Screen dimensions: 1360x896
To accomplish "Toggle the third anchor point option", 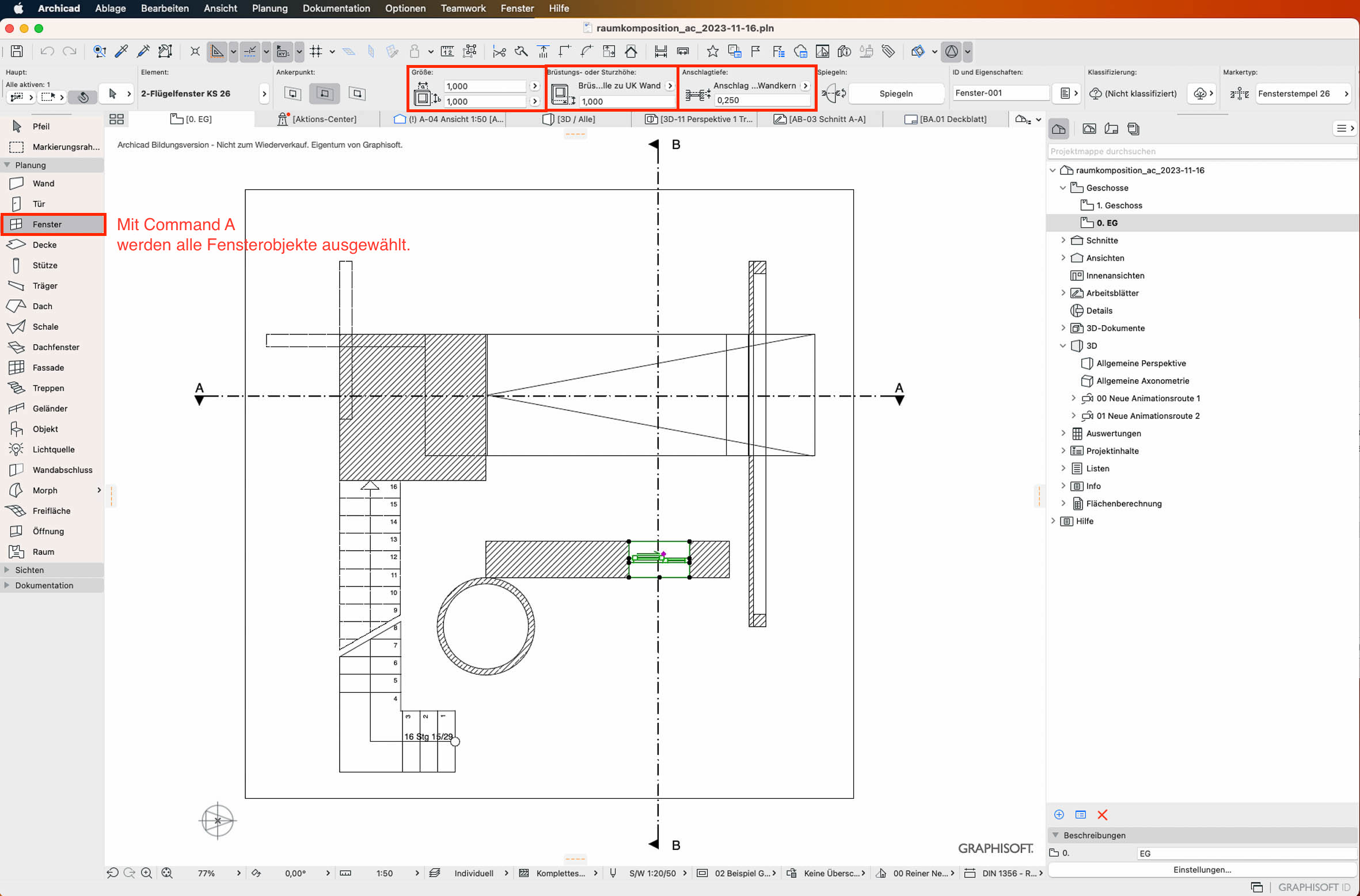I will (357, 93).
